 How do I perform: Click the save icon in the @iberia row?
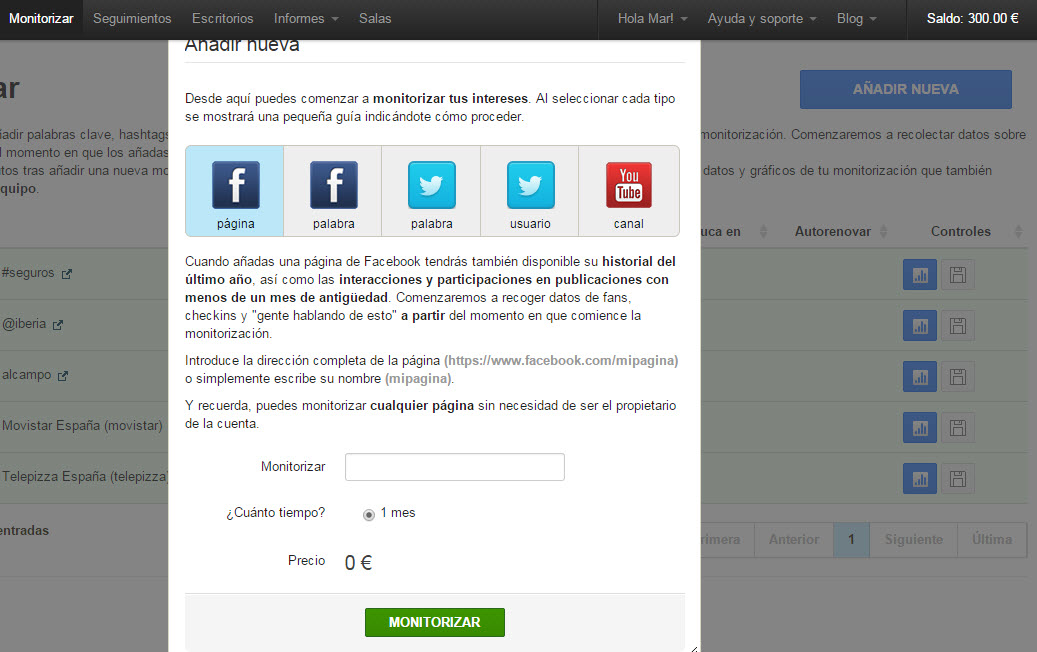pos(957,325)
